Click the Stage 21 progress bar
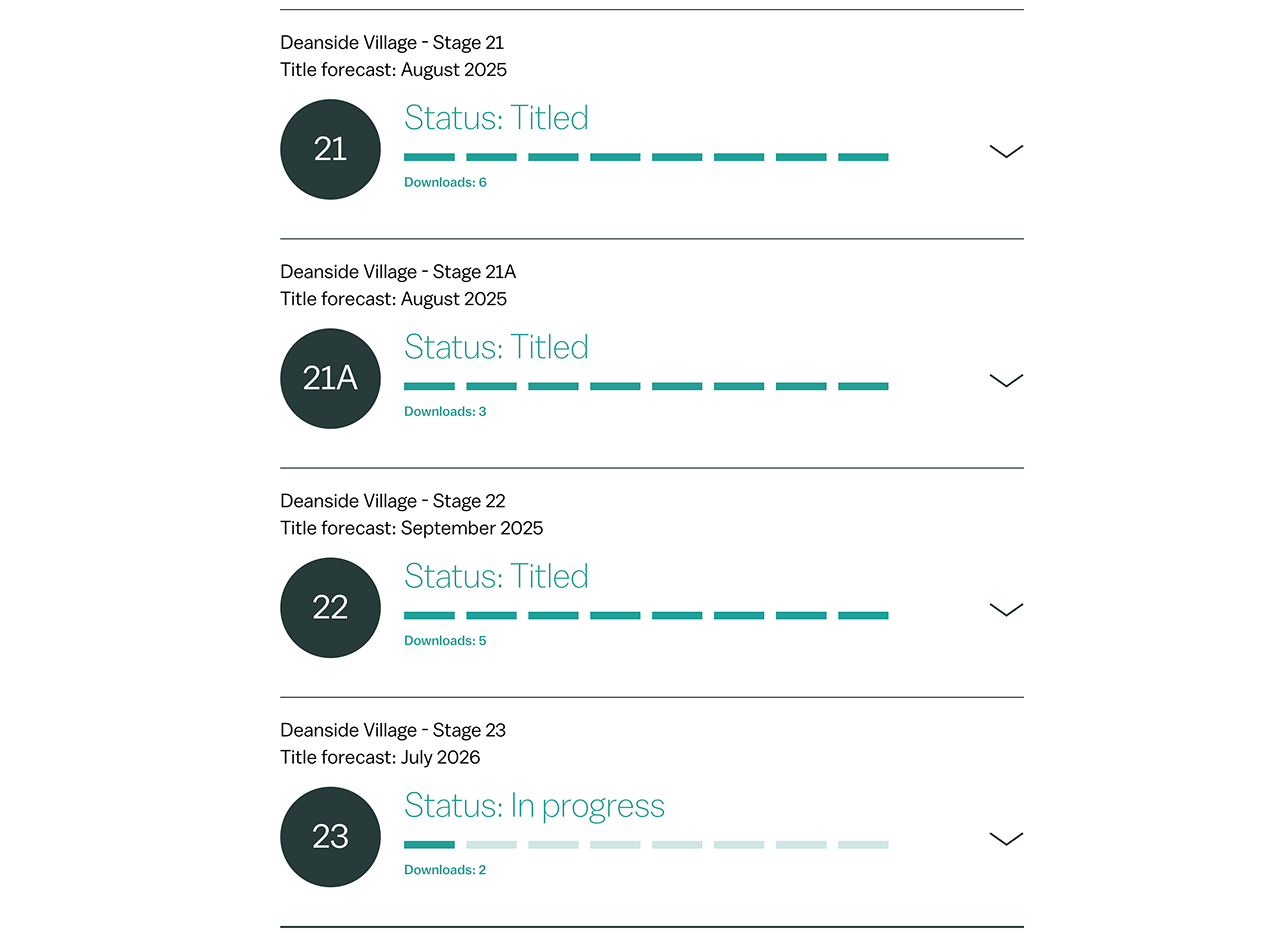Image resolution: width=1280 pixels, height=940 pixels. click(x=646, y=157)
